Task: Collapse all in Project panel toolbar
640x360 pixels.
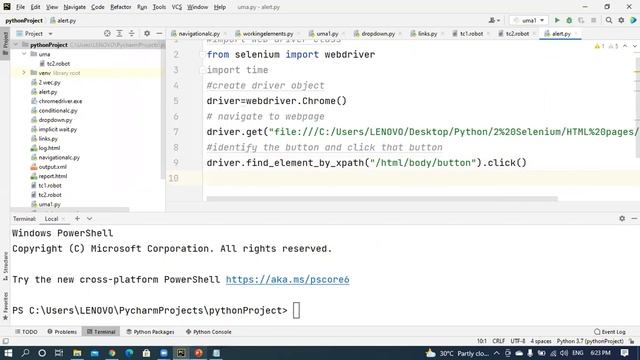Action: (131, 33)
